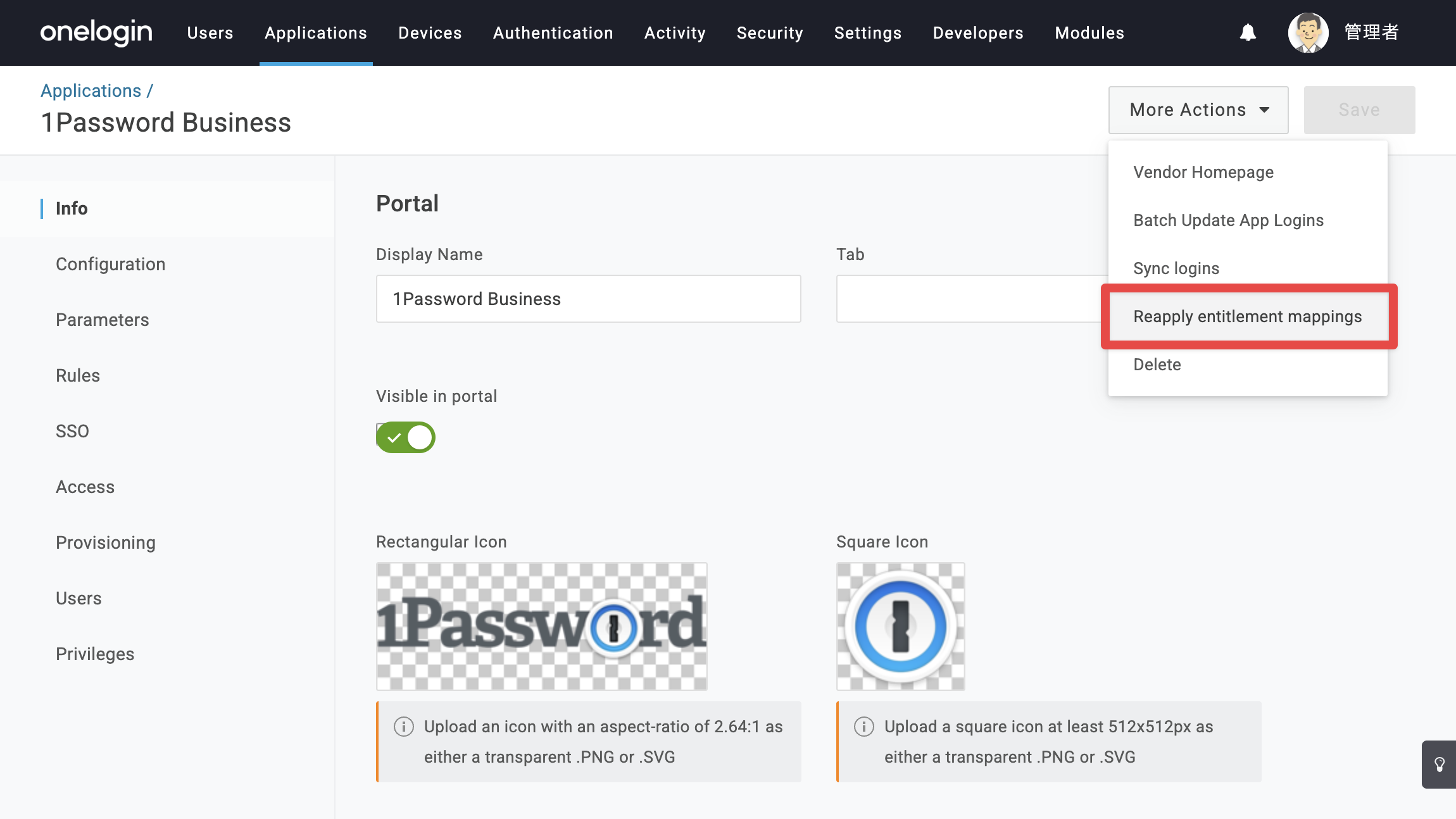Select Reapply entitlement mappings
This screenshot has width=1456, height=819.
pyautogui.click(x=1248, y=316)
